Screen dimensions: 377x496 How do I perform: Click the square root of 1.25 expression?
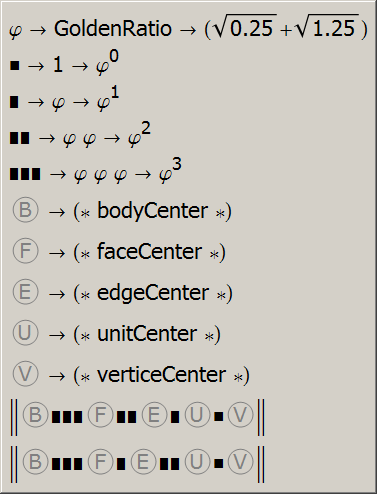coord(328,27)
